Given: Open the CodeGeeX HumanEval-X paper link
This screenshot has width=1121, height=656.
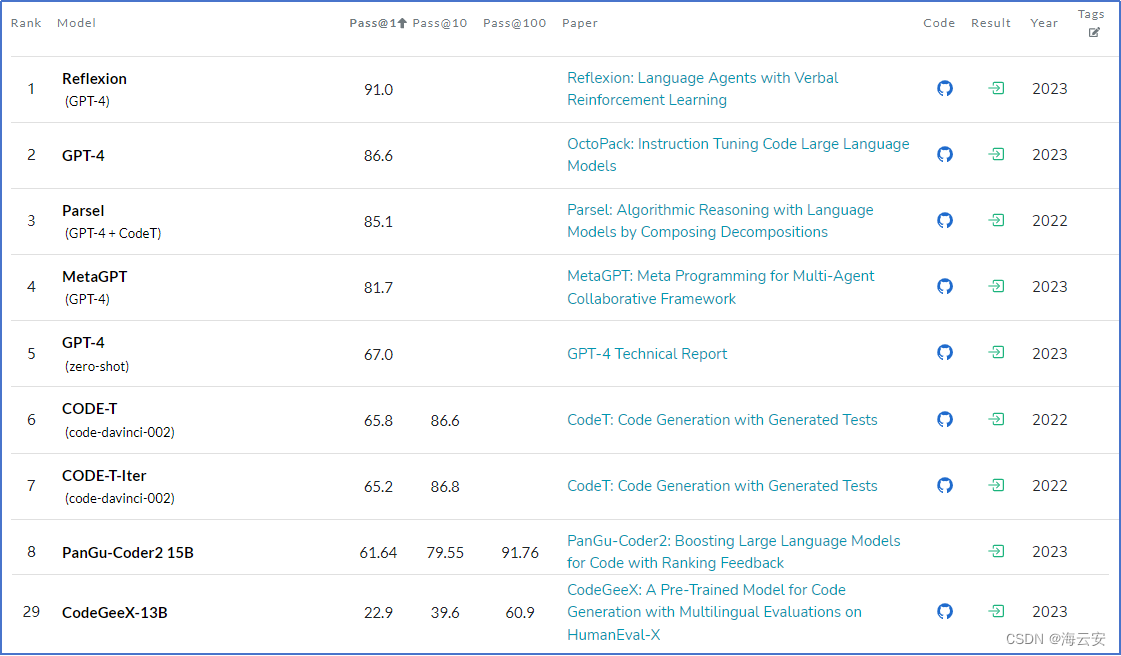Looking at the screenshot, I should pos(714,612).
